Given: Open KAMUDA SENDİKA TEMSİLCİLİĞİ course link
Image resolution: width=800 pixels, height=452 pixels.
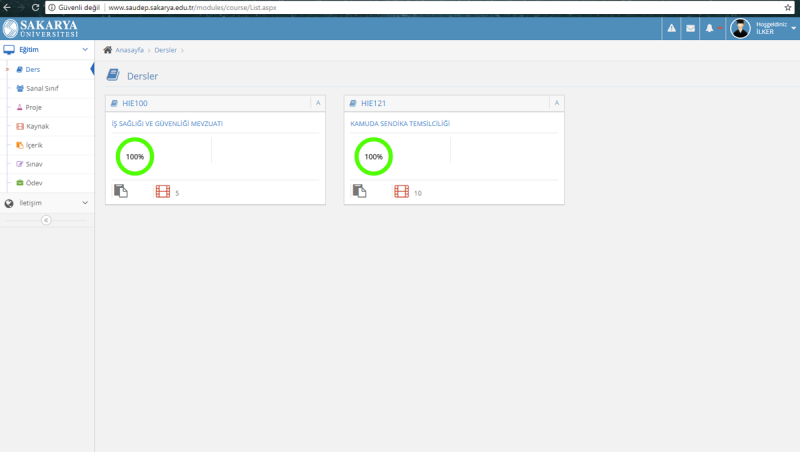Looking at the screenshot, I should (x=400, y=123).
